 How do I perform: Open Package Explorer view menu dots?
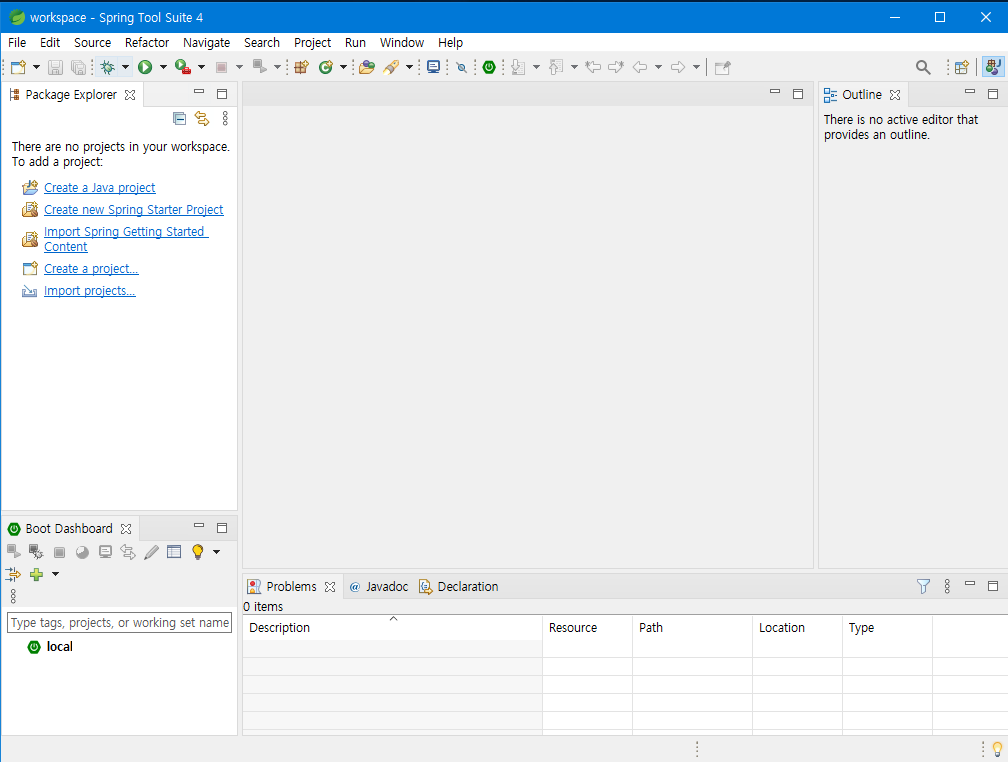(x=225, y=118)
